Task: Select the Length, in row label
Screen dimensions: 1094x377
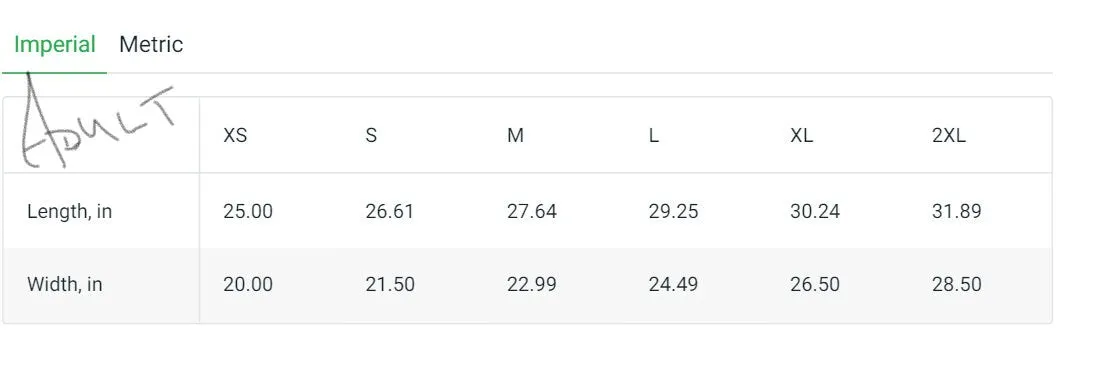Action: 69,212
